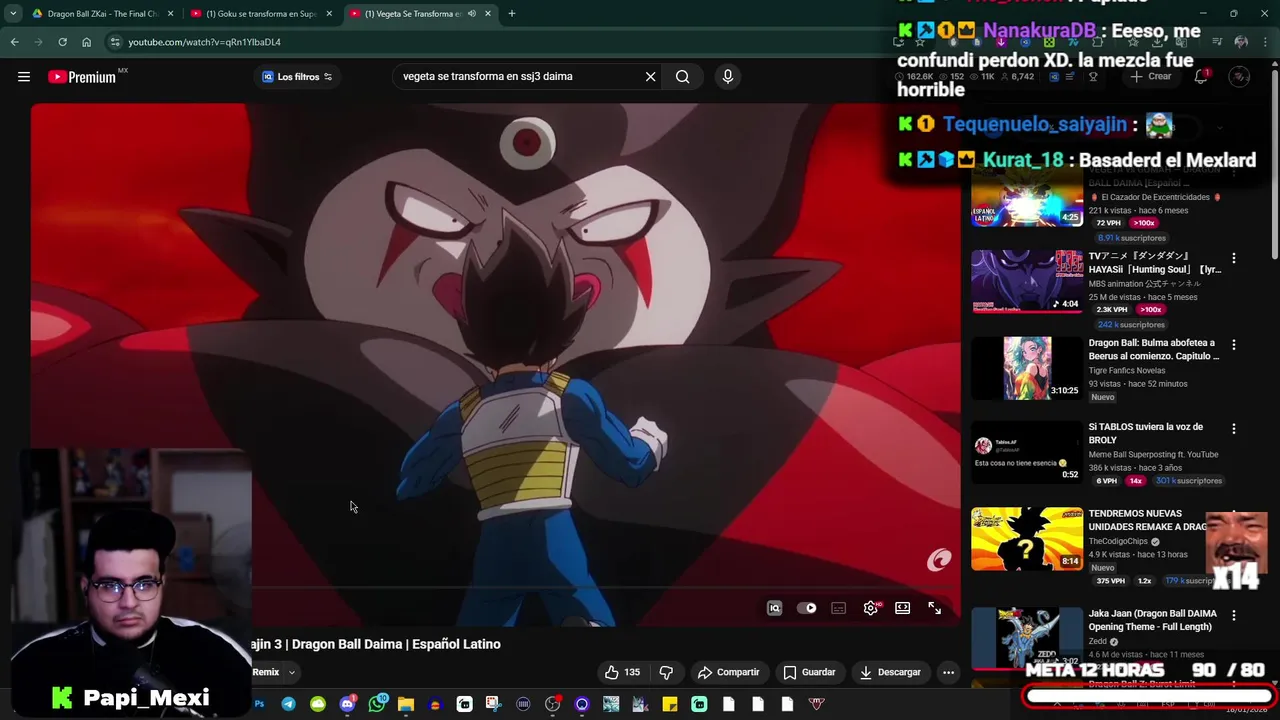Open El Cazador De Excentricidades channel
The image size is (1280, 720).
click(x=1155, y=197)
